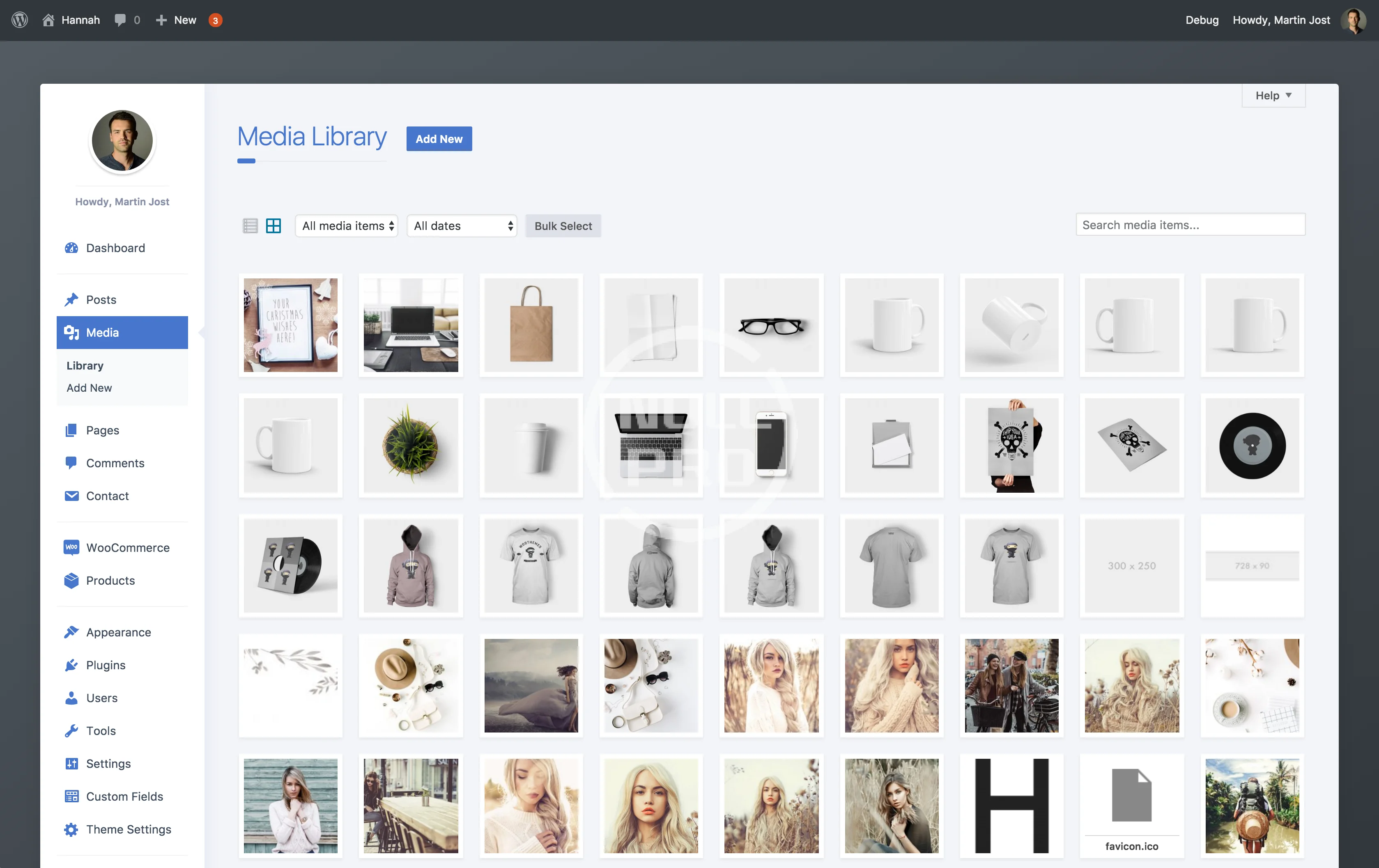Expand the Help panel tab
This screenshot has height=868, width=1379.
[x=1273, y=96]
